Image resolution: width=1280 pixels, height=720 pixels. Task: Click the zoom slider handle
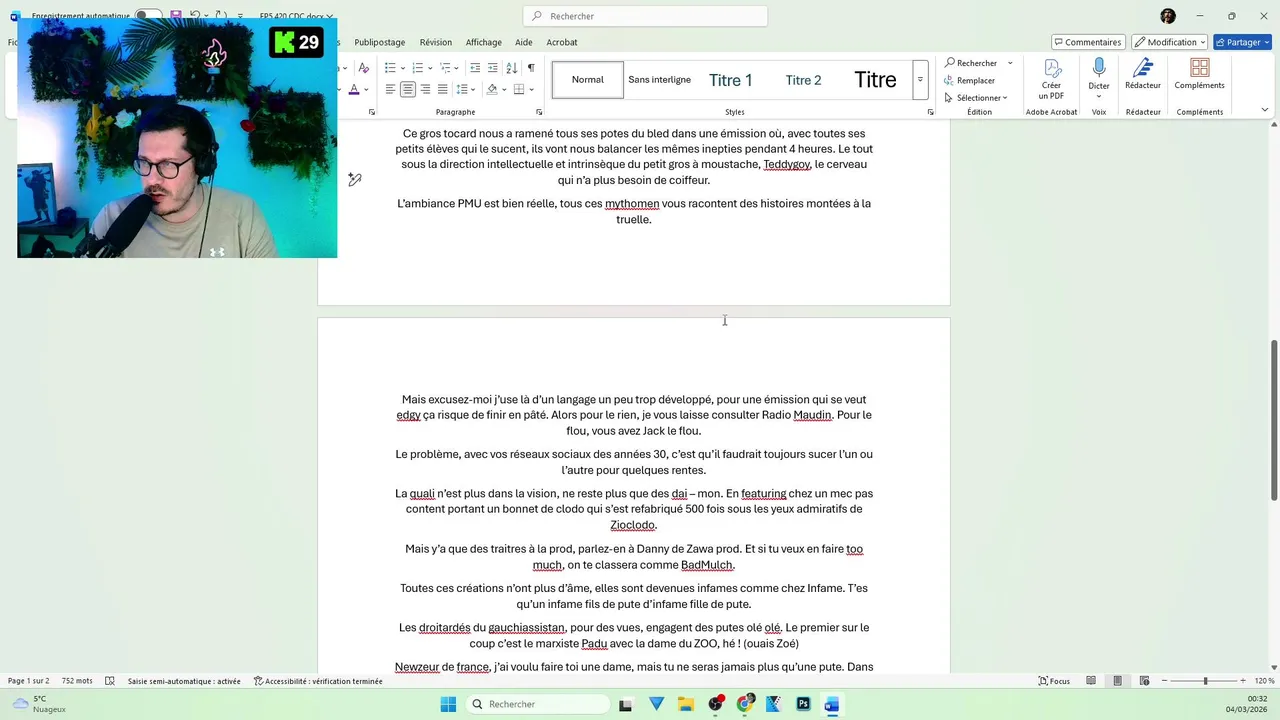pyautogui.click(x=1205, y=681)
